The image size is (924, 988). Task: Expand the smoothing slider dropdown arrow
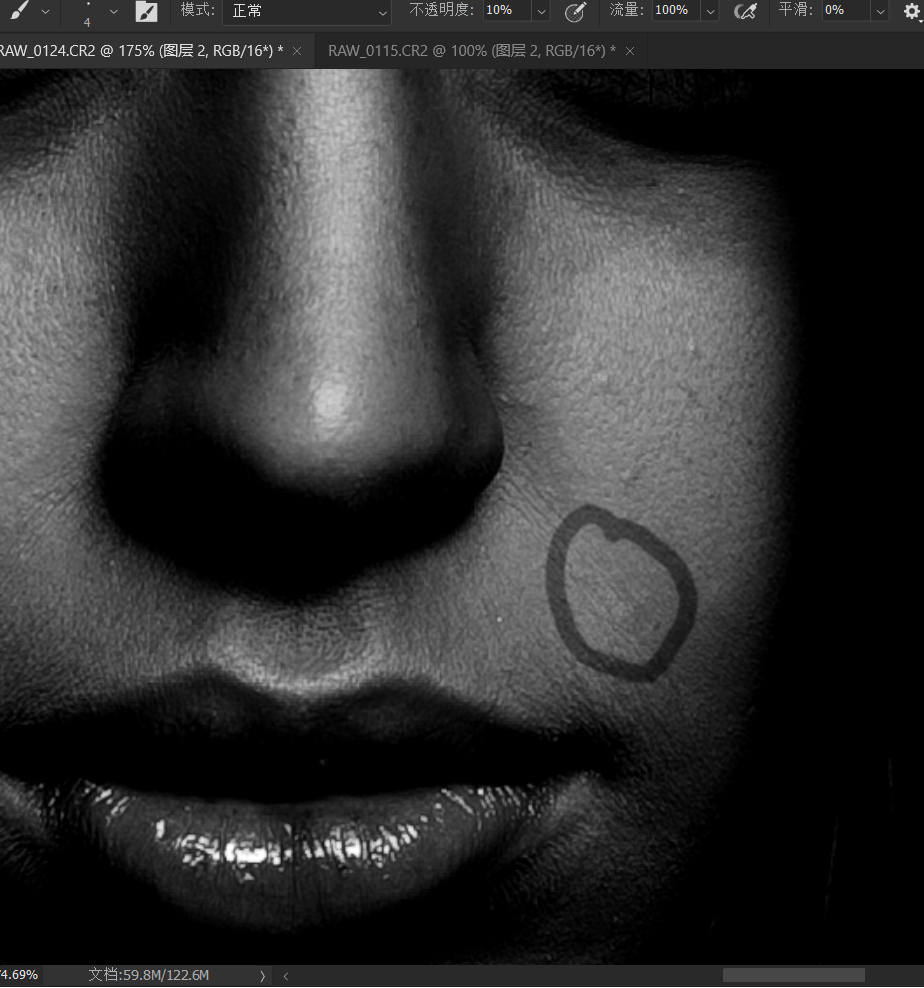click(x=881, y=11)
